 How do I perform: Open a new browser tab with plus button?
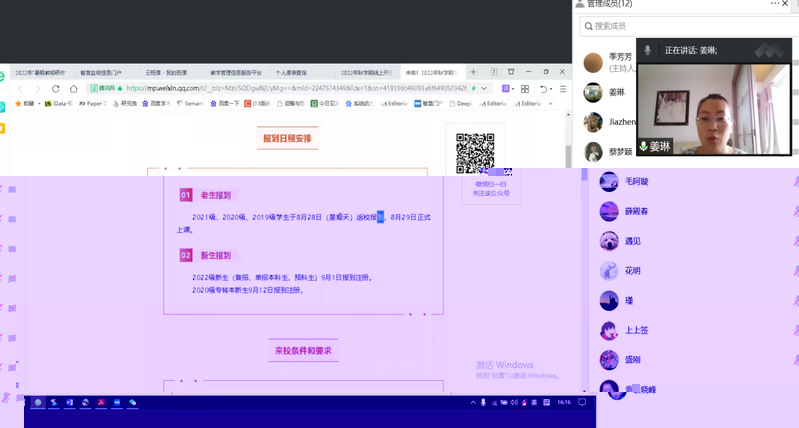[473, 72]
